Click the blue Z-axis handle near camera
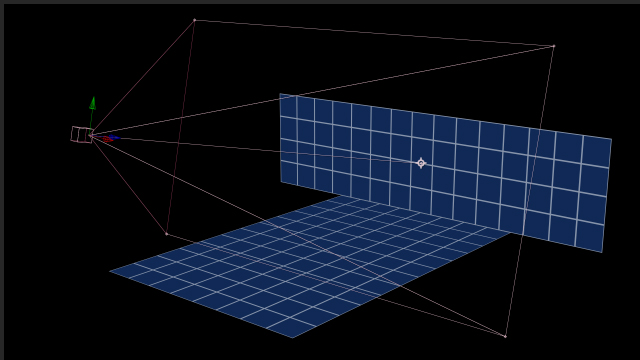The image size is (640, 360). 115,138
